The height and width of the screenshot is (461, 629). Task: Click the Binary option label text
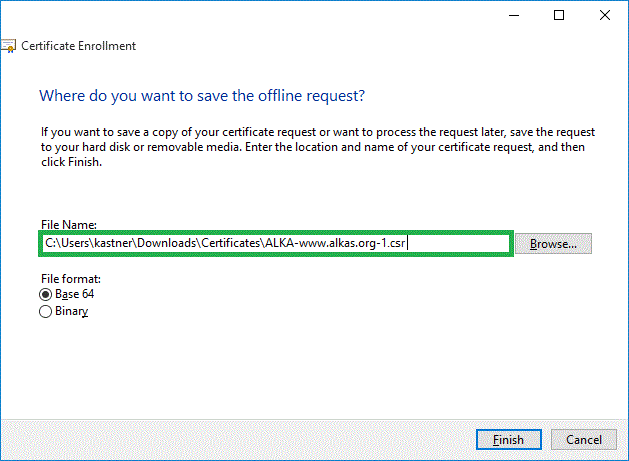[71, 311]
